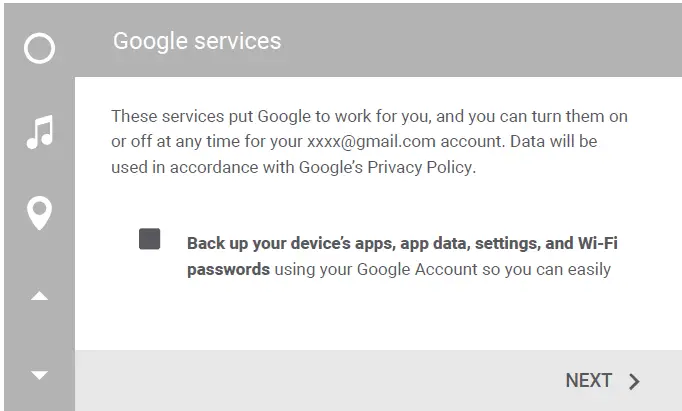The height and width of the screenshot is (411, 682).
Task: Enable the device backup checkbox
Action: tap(150, 240)
